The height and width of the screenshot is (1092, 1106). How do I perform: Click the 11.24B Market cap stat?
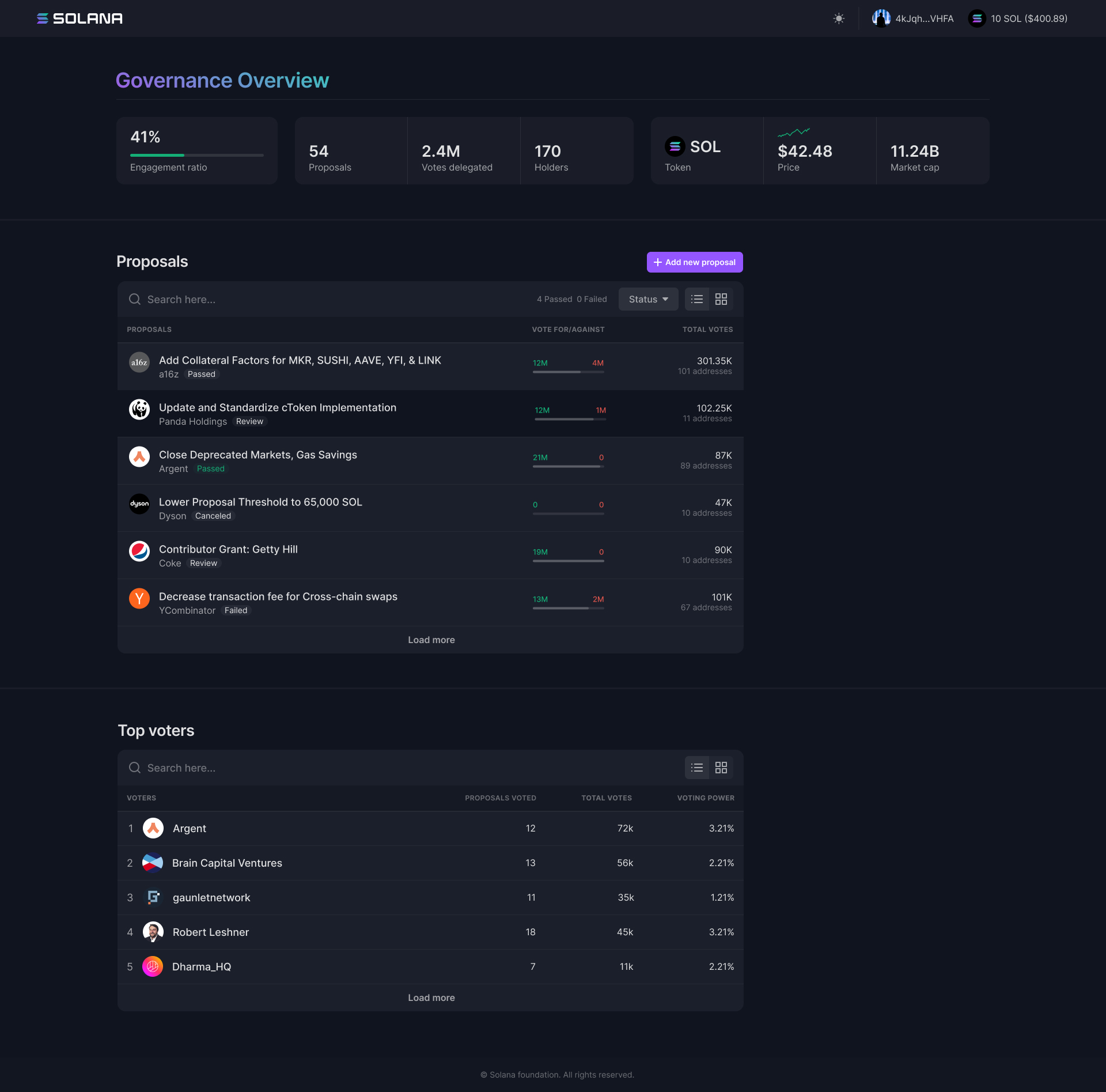pos(933,151)
